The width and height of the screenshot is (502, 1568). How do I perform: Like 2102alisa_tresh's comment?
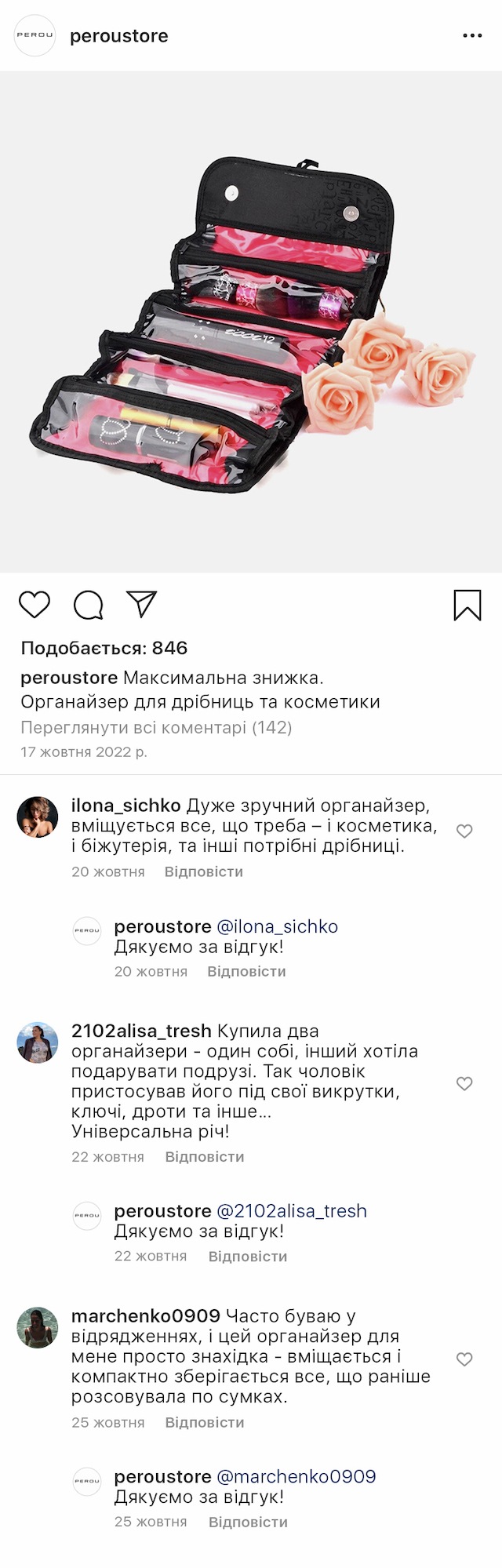[464, 1083]
